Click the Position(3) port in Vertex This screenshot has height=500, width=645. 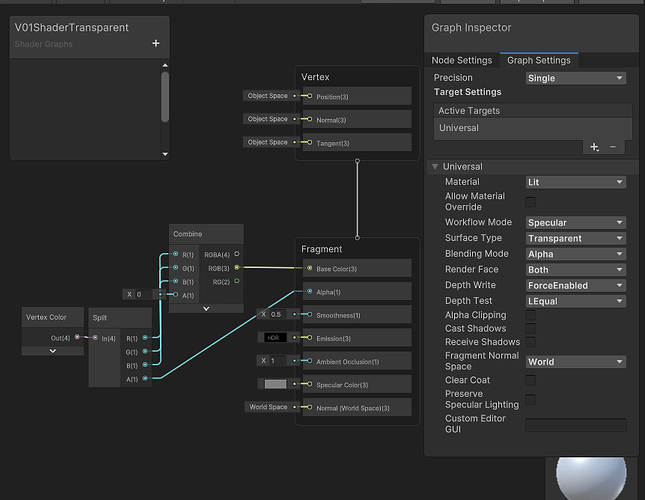(309, 96)
